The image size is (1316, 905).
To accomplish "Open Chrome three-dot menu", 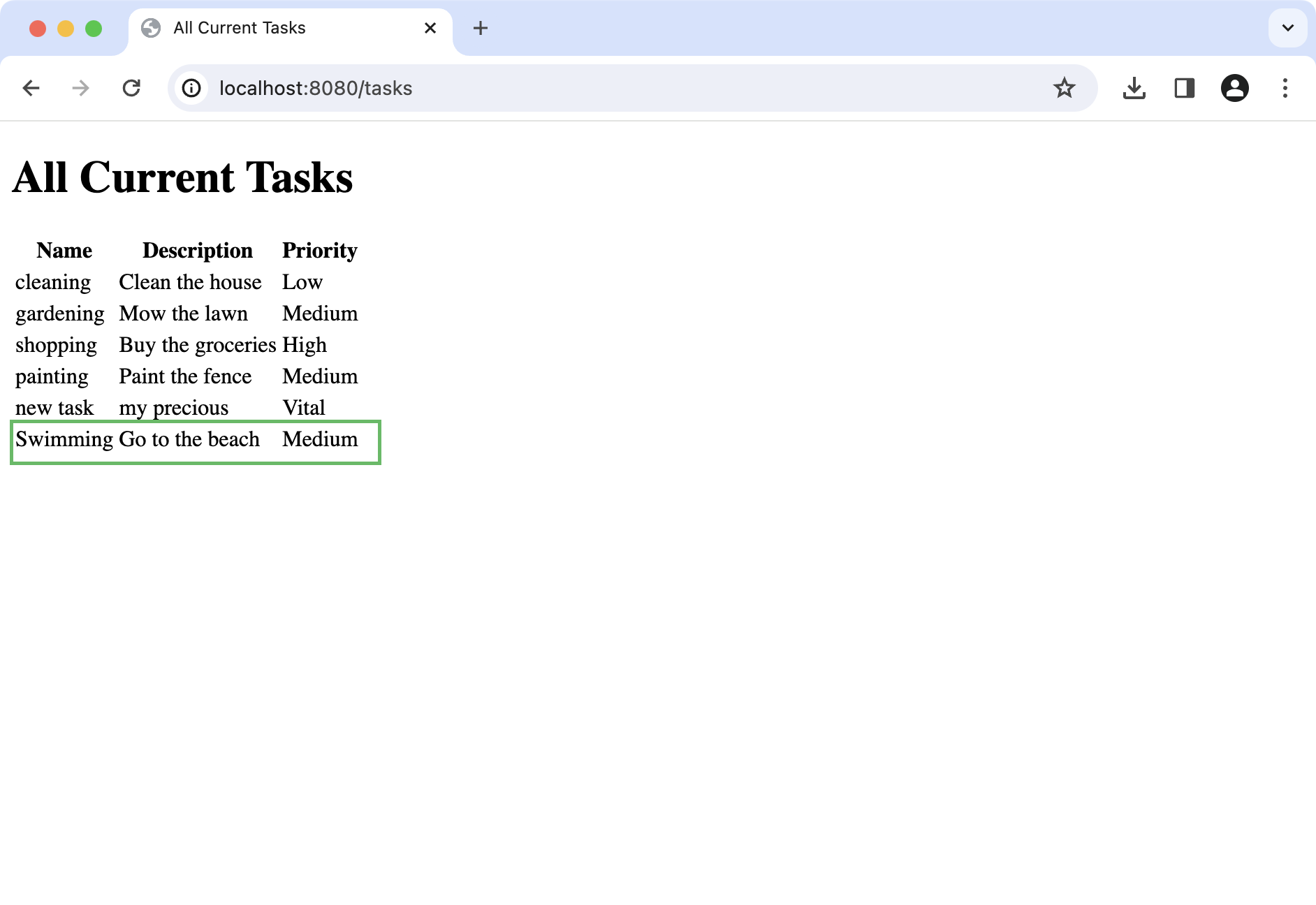I will [1285, 88].
